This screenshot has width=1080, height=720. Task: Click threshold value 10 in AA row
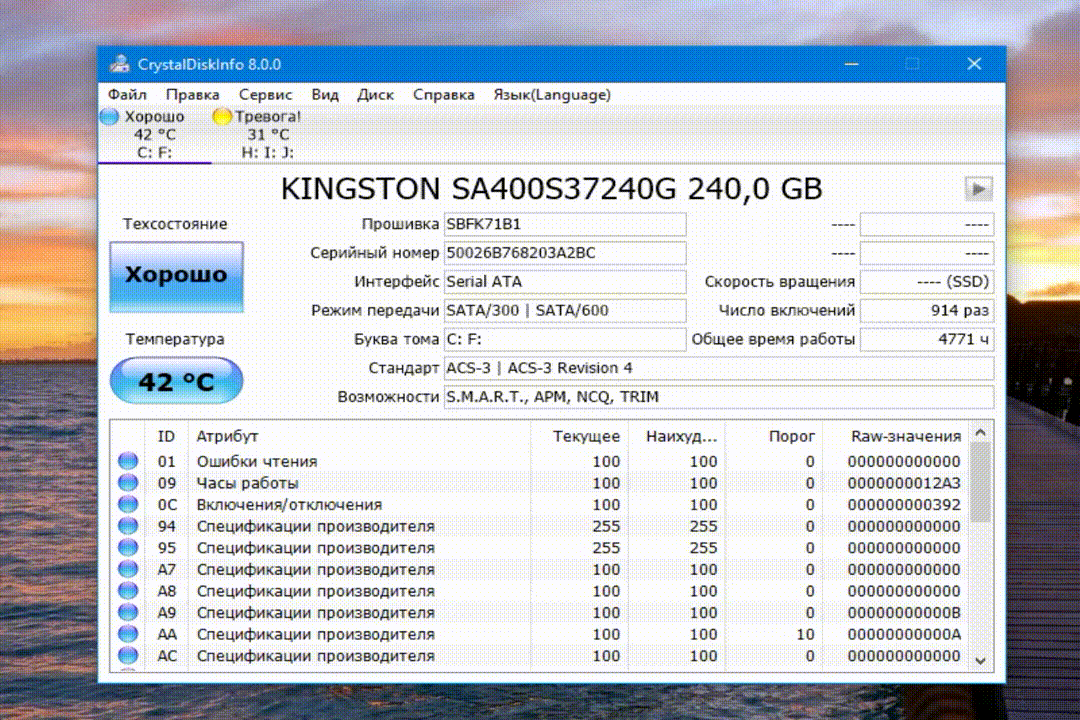coord(805,634)
